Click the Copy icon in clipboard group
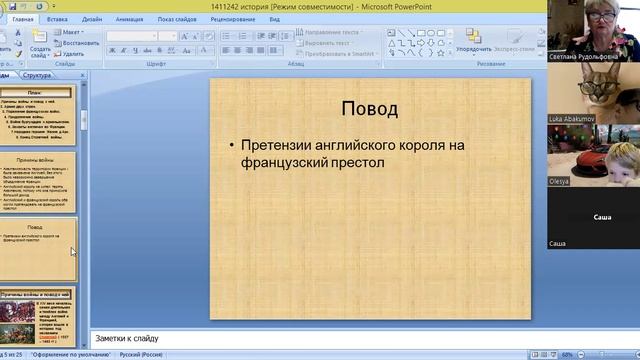640x360 pixels. pyautogui.click(x=18, y=43)
